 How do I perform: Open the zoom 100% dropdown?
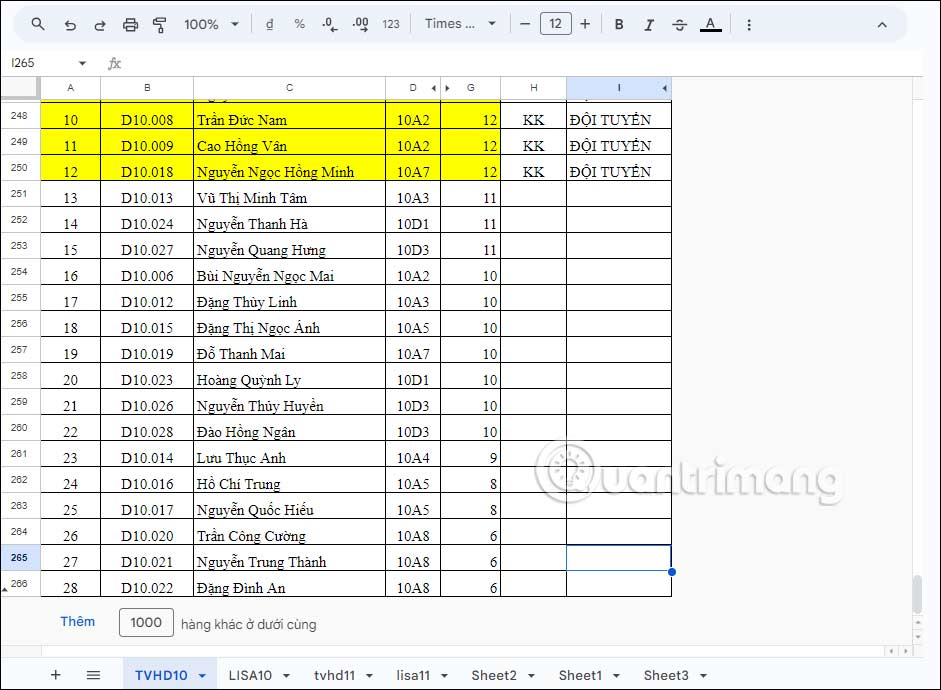pyautogui.click(x=211, y=25)
